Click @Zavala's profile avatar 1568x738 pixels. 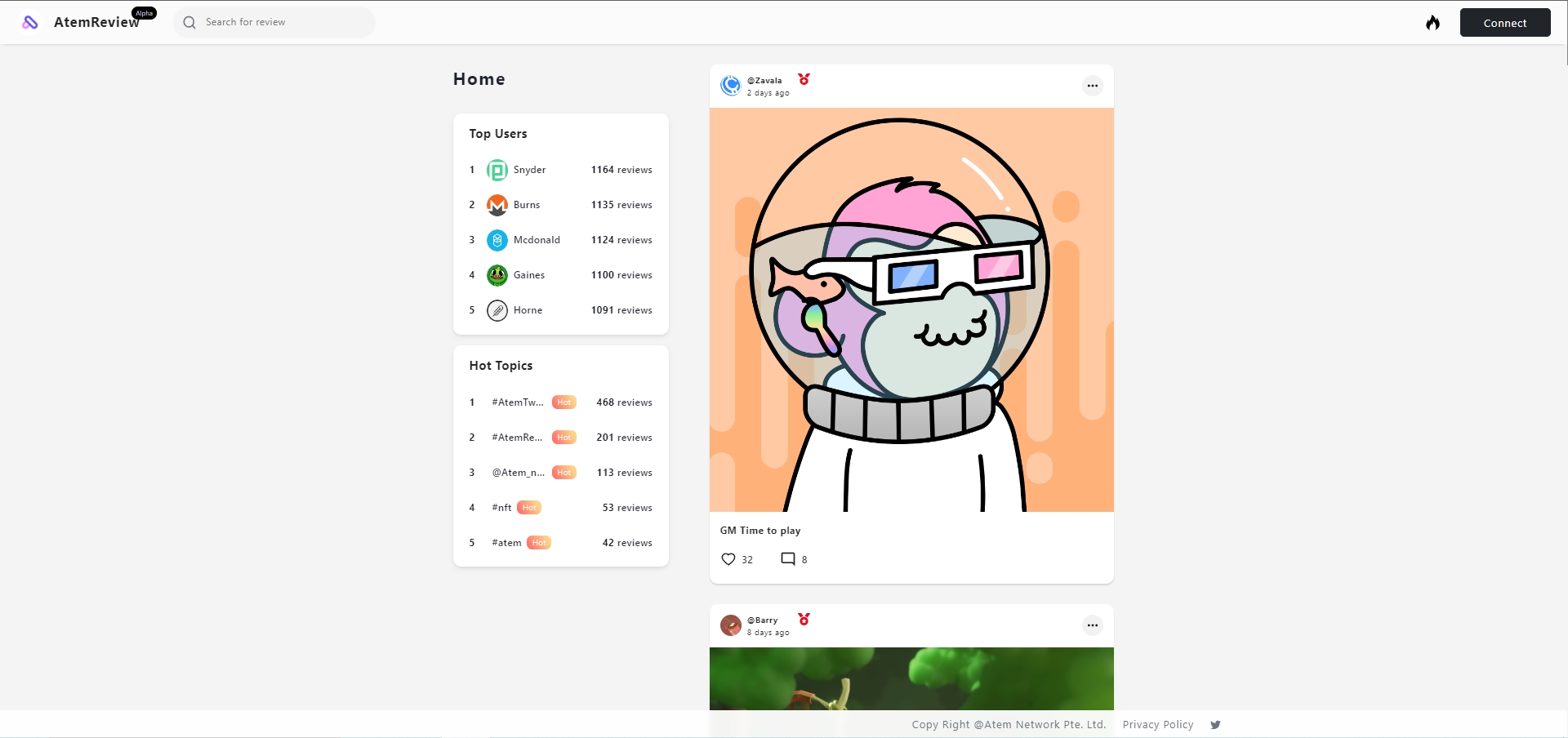coord(731,86)
